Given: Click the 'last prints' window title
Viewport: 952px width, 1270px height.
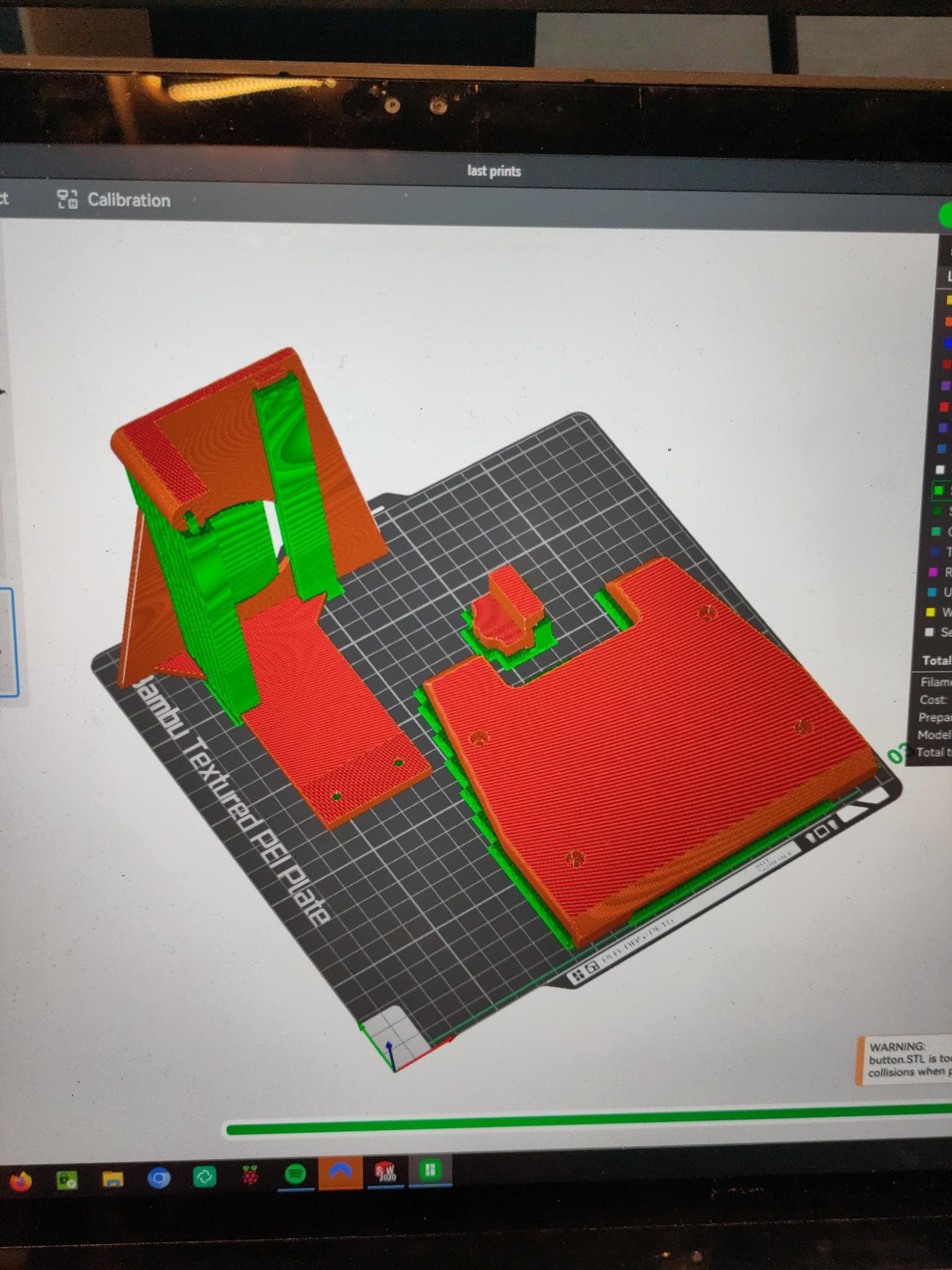Looking at the screenshot, I should click(494, 171).
